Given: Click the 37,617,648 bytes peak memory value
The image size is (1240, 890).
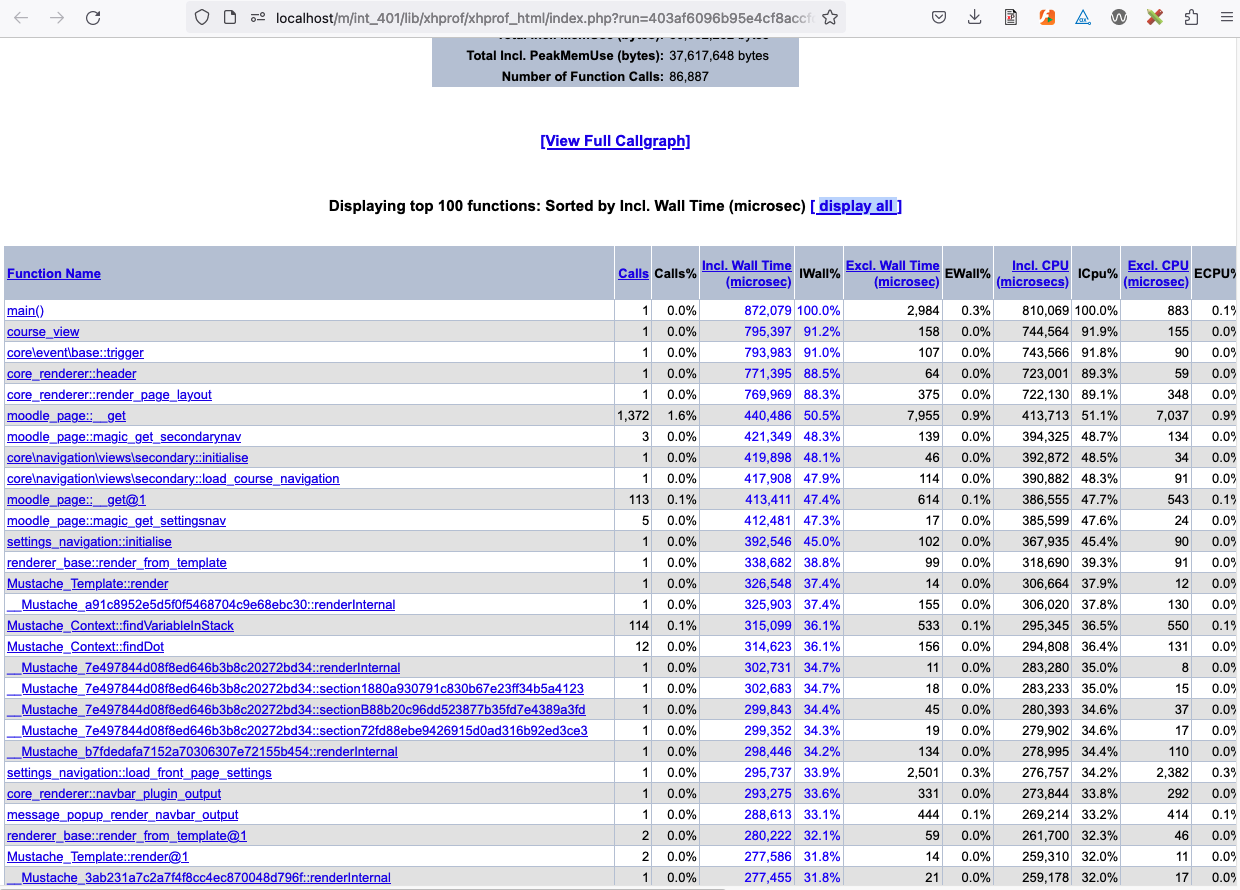Looking at the screenshot, I should 719,56.
